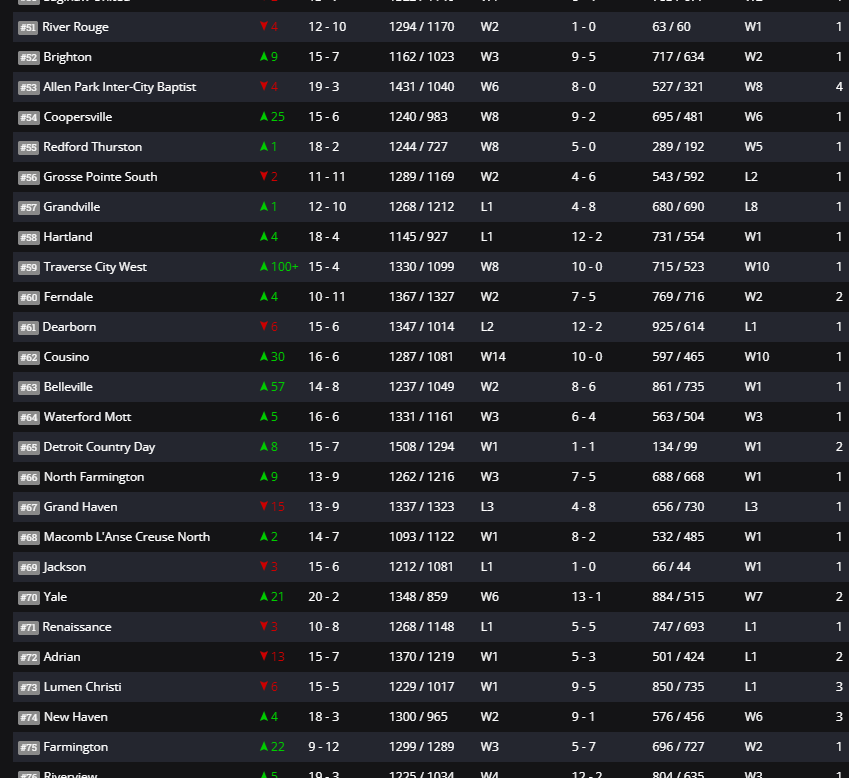Select Yale team name

55,597
